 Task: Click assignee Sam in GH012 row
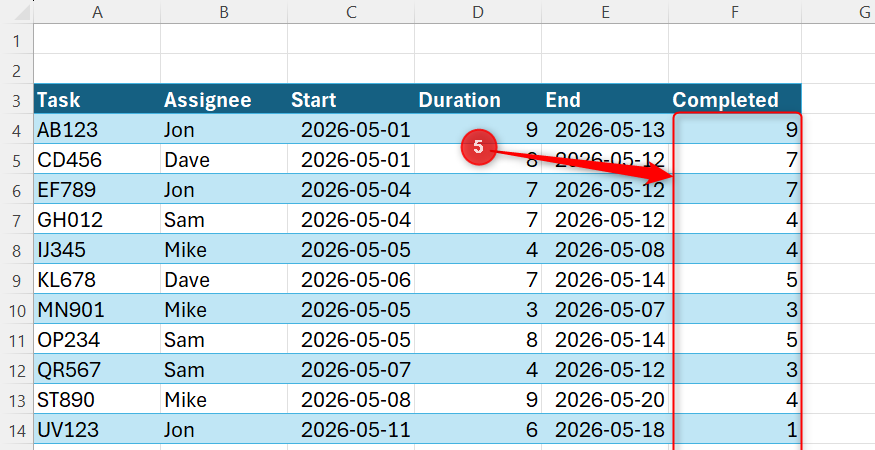point(224,219)
